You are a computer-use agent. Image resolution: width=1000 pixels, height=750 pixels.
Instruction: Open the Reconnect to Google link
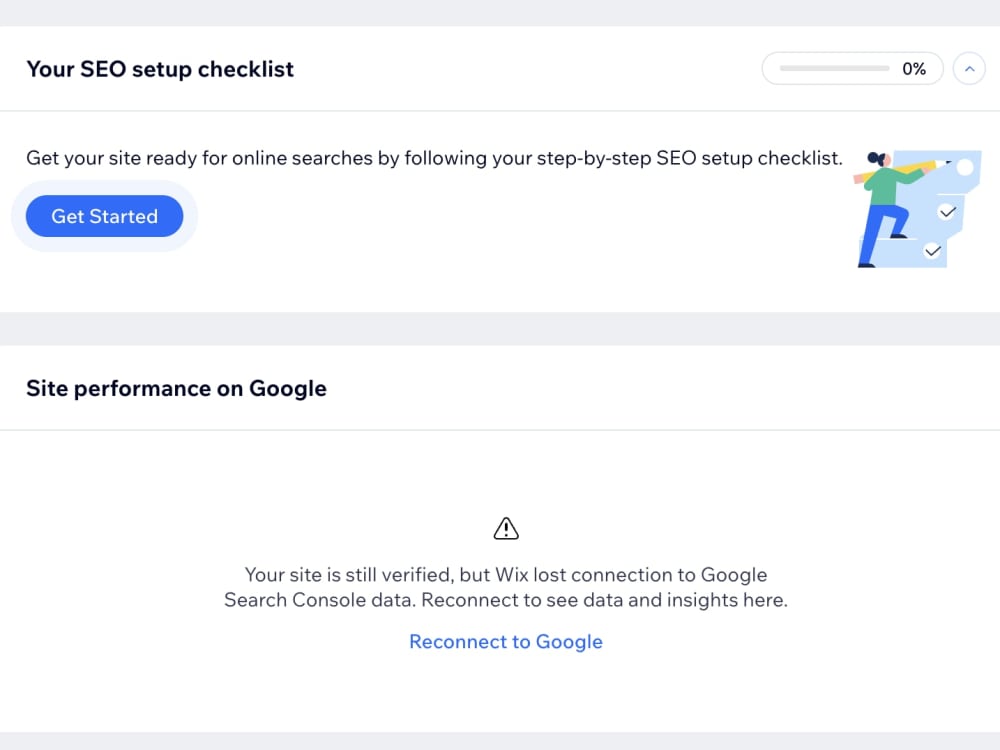pos(506,642)
